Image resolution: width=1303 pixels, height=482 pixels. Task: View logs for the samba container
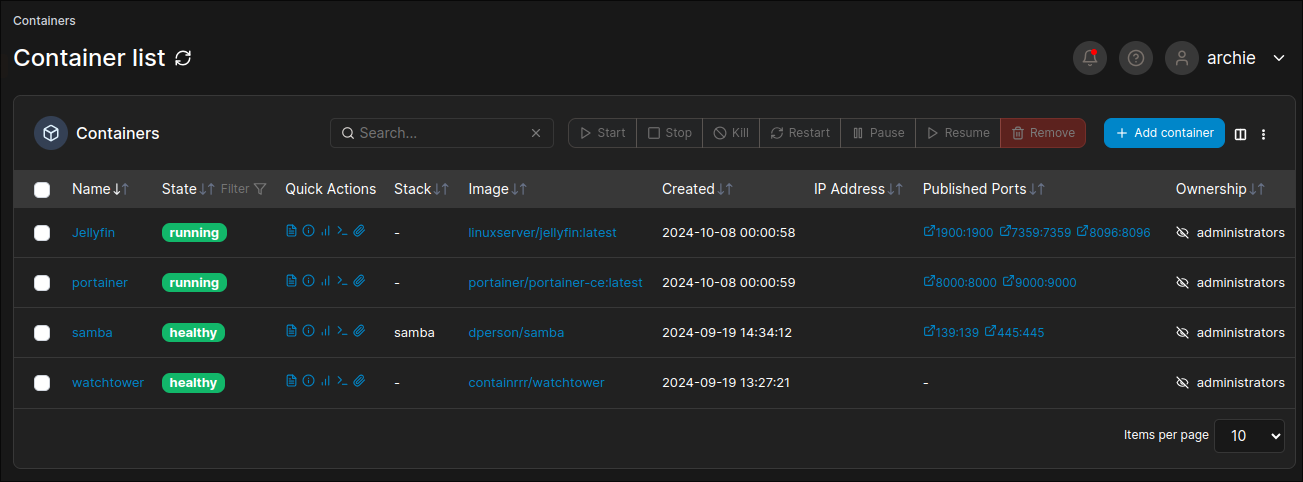[291, 331]
